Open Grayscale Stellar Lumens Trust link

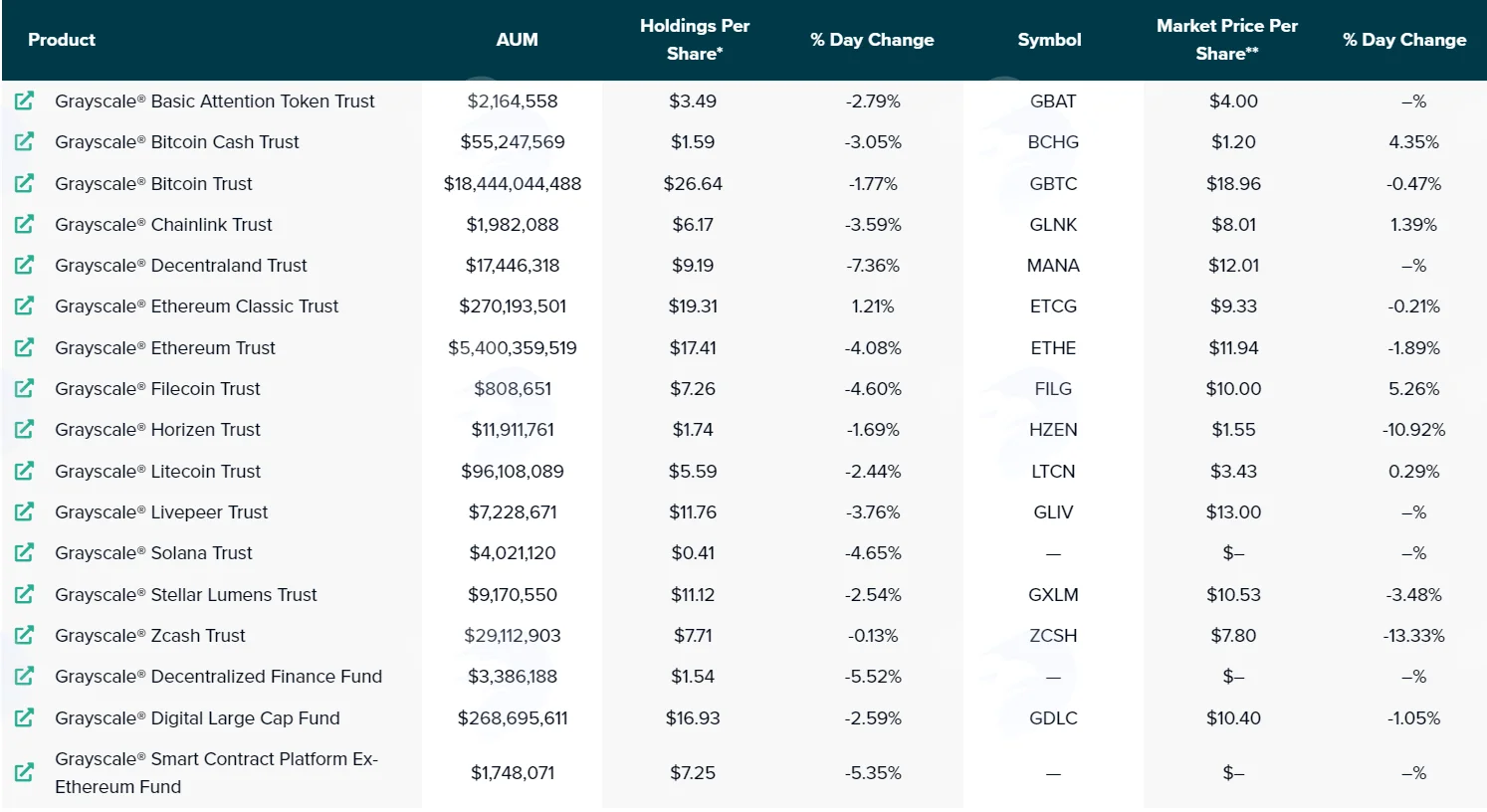click(x=186, y=594)
